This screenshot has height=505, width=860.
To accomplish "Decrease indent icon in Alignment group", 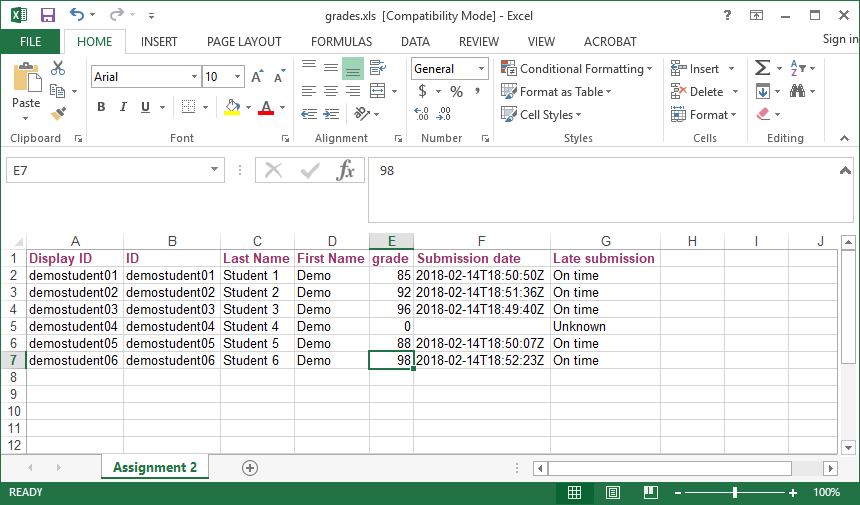I will (x=309, y=114).
